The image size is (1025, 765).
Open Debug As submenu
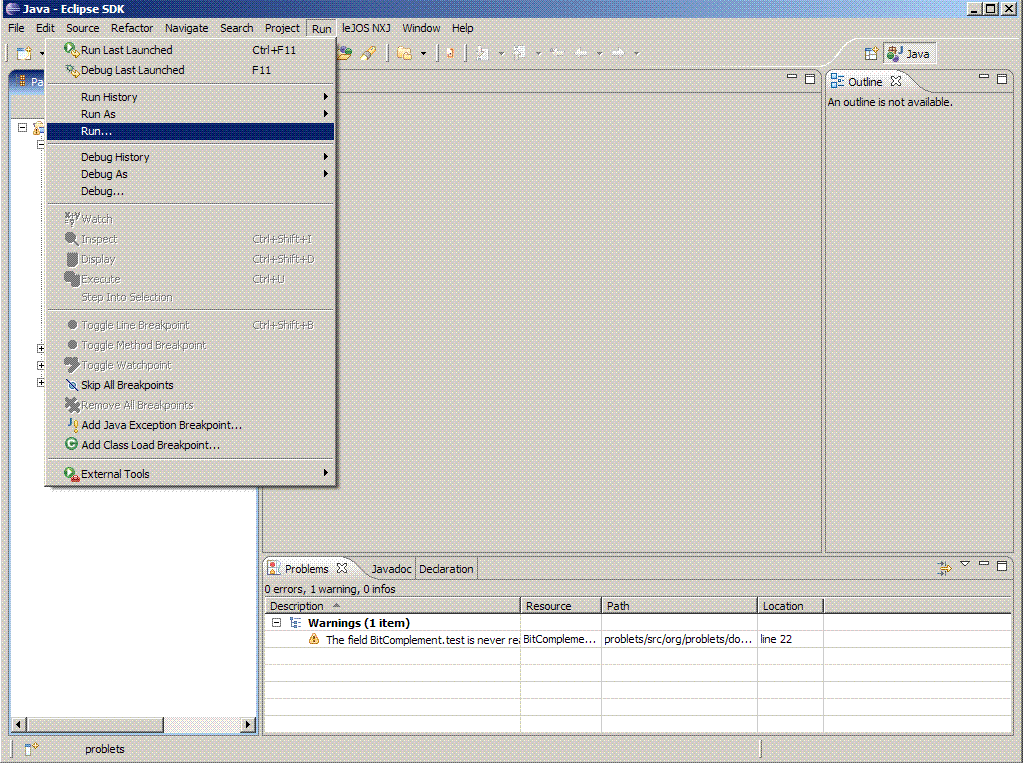(190, 174)
